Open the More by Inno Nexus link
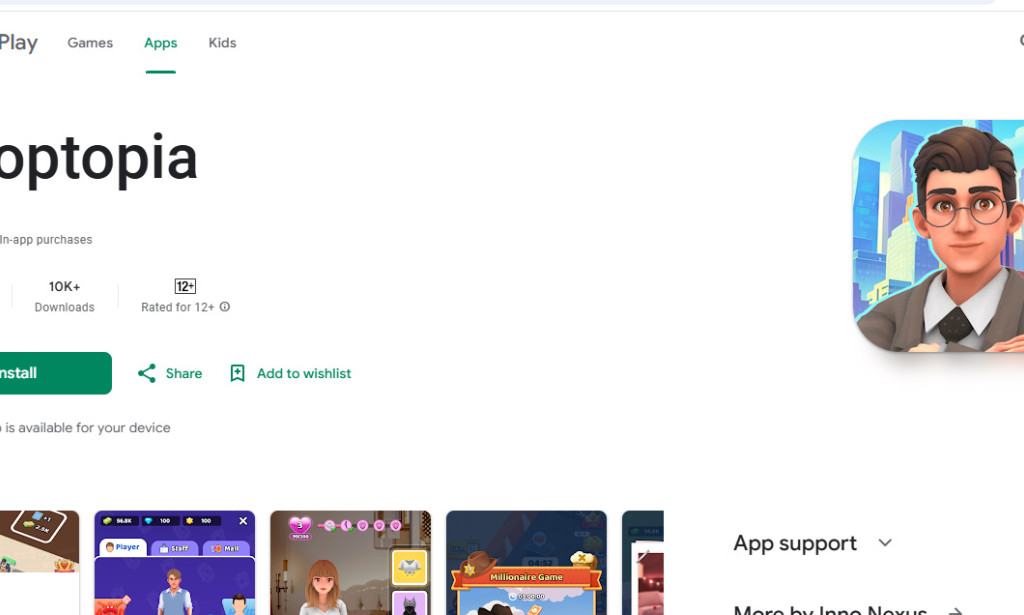This screenshot has width=1024, height=615. click(830, 609)
